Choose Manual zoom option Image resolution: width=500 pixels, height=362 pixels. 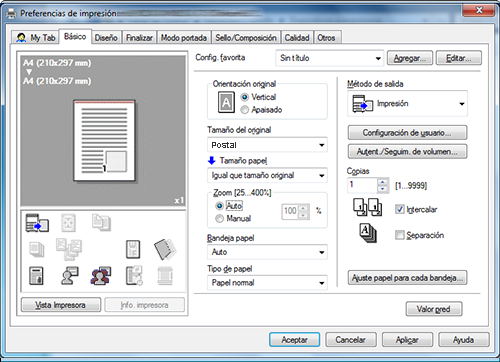pos(219,219)
